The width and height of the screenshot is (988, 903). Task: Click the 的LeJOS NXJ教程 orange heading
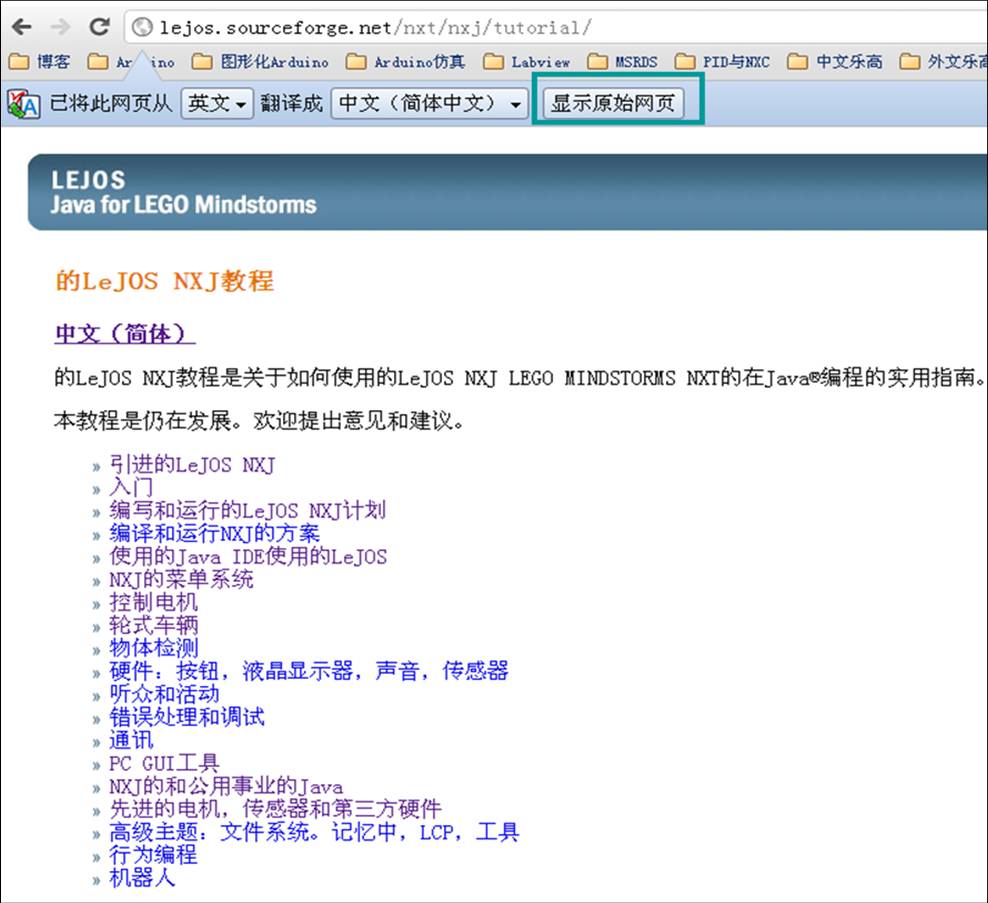pos(164,281)
